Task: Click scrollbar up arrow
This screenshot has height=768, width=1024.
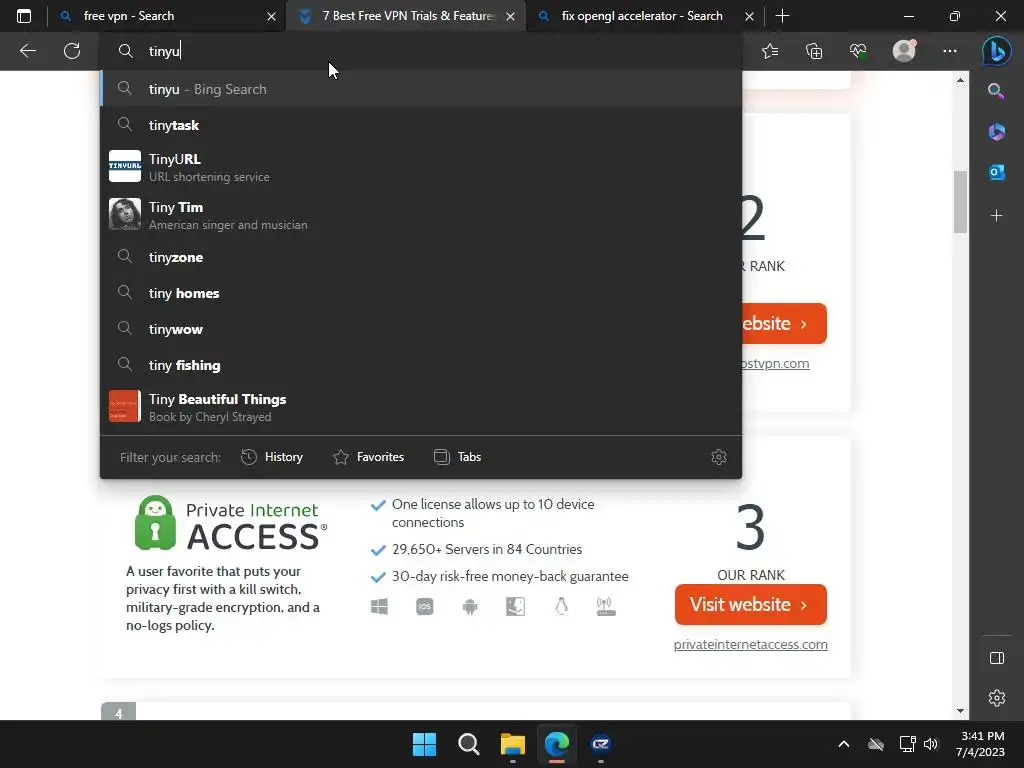Action: pyautogui.click(x=960, y=80)
